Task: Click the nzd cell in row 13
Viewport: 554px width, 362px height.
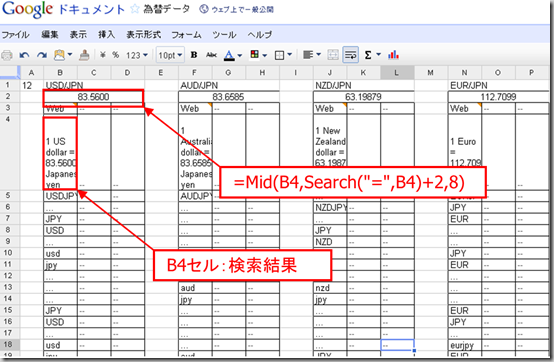Action: (x=330, y=288)
